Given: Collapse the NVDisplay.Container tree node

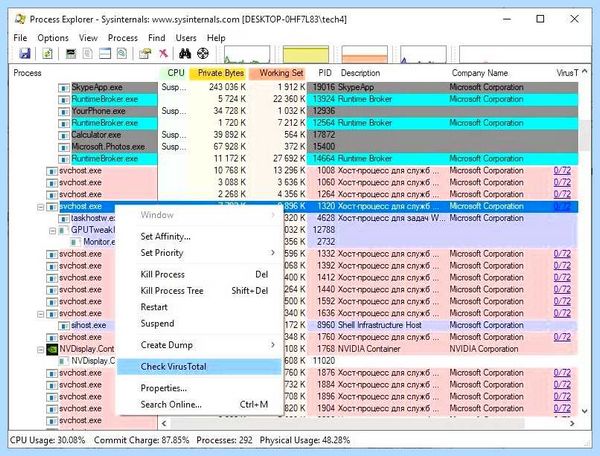Looking at the screenshot, I should [x=41, y=350].
